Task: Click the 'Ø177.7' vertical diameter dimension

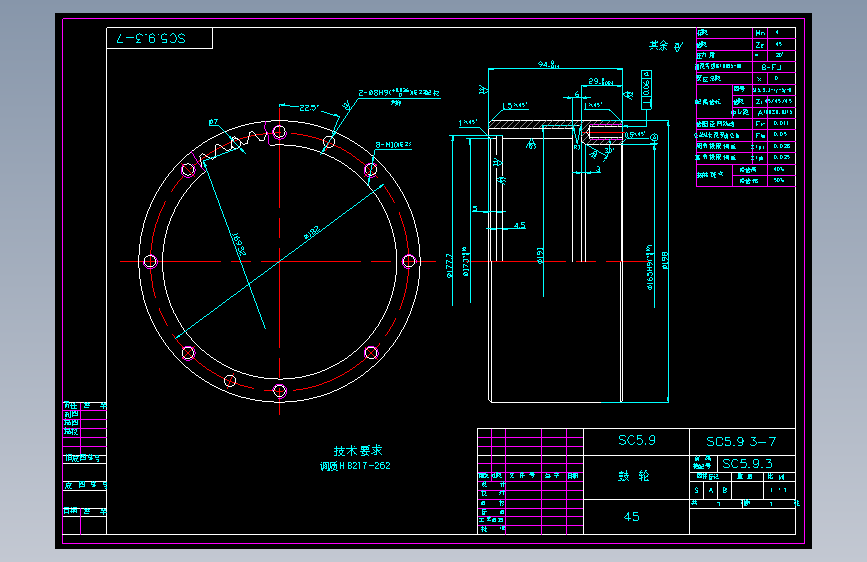Action: pyautogui.click(x=449, y=266)
